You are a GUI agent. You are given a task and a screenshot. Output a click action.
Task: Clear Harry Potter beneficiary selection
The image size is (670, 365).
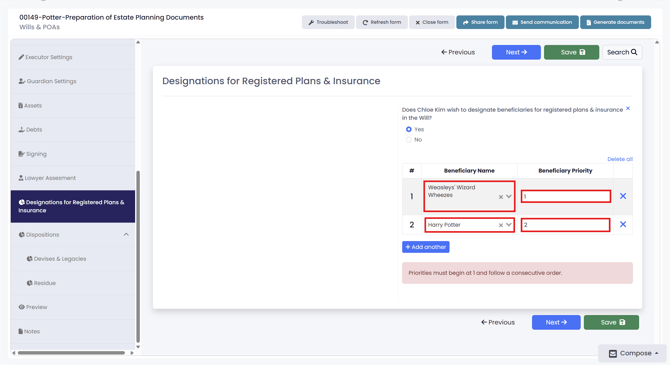pyautogui.click(x=501, y=225)
